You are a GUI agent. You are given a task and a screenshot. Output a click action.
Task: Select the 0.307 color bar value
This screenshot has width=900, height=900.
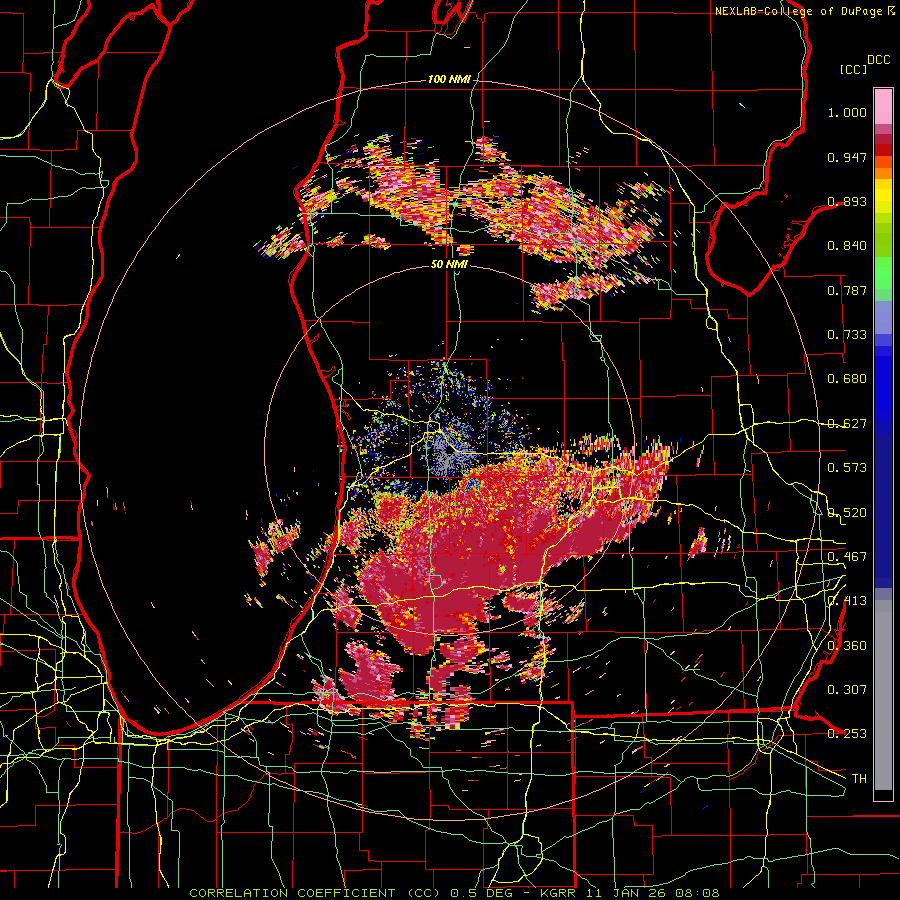click(847, 690)
